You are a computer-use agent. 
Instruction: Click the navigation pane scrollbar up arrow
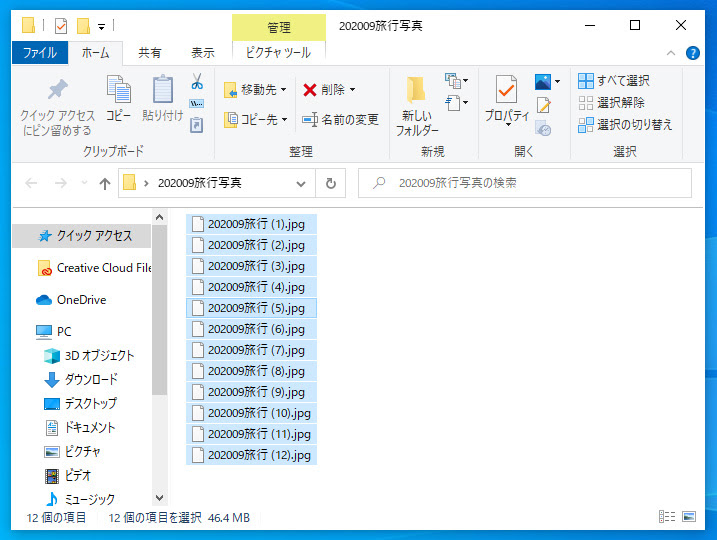[x=159, y=218]
